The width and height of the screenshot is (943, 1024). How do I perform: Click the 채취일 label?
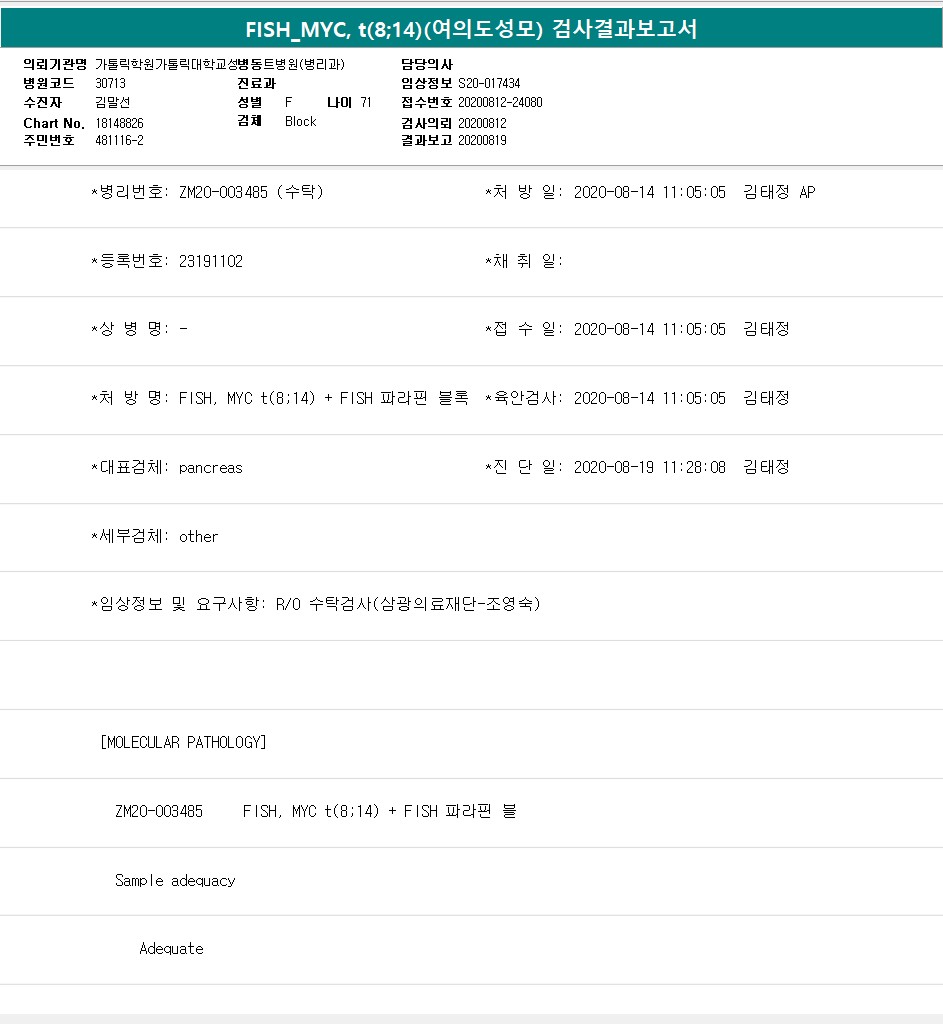coord(524,261)
